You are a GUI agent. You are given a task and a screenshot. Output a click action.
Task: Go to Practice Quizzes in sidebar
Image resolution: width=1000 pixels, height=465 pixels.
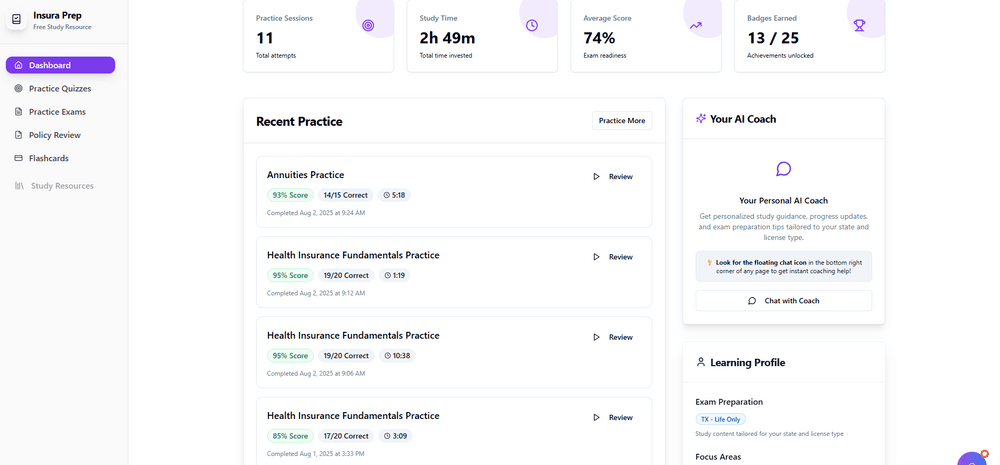[x=59, y=89]
